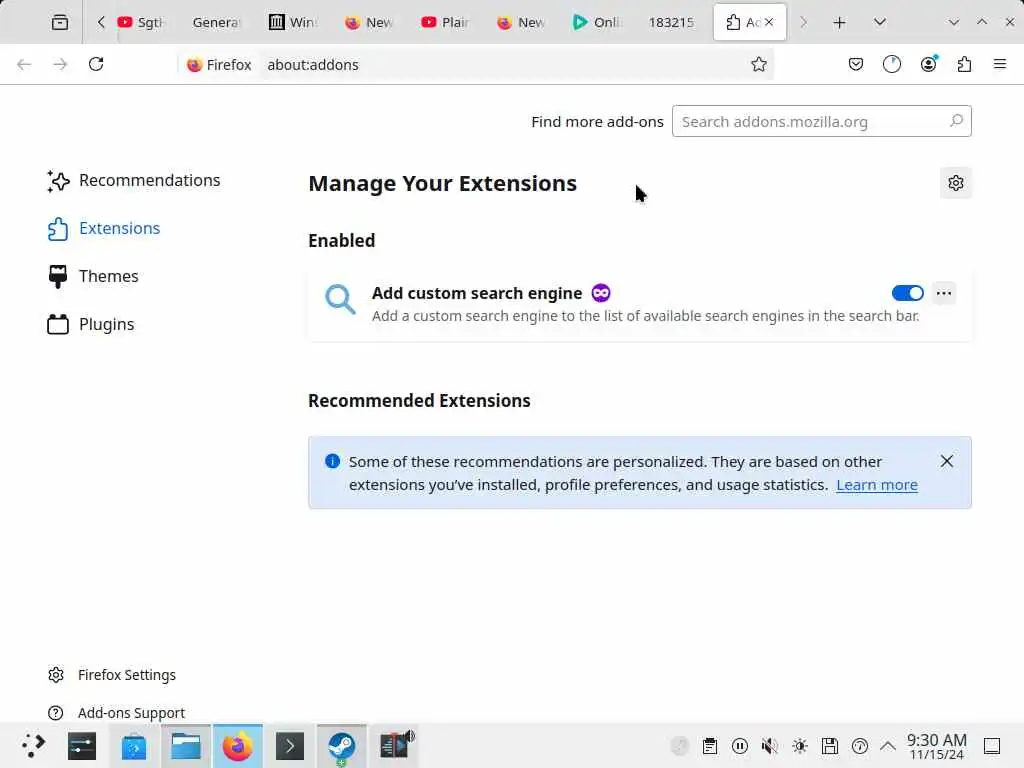Click the private browsing mask badge
The height and width of the screenshot is (768, 1024).
coord(601,293)
